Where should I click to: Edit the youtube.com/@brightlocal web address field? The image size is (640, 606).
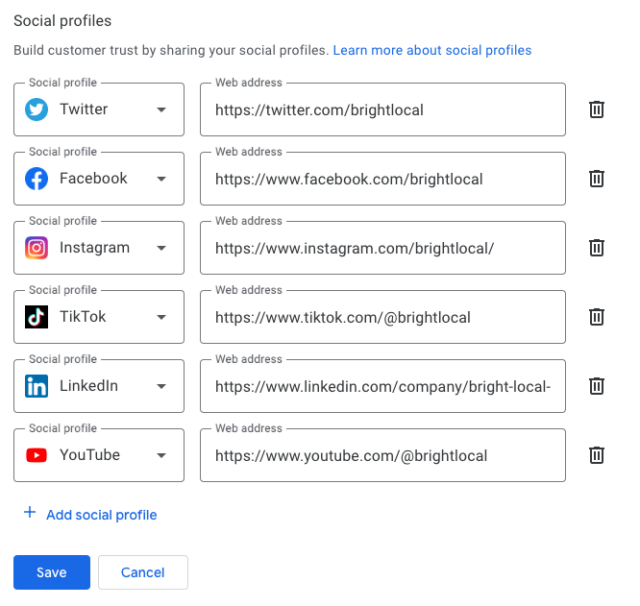tap(383, 455)
